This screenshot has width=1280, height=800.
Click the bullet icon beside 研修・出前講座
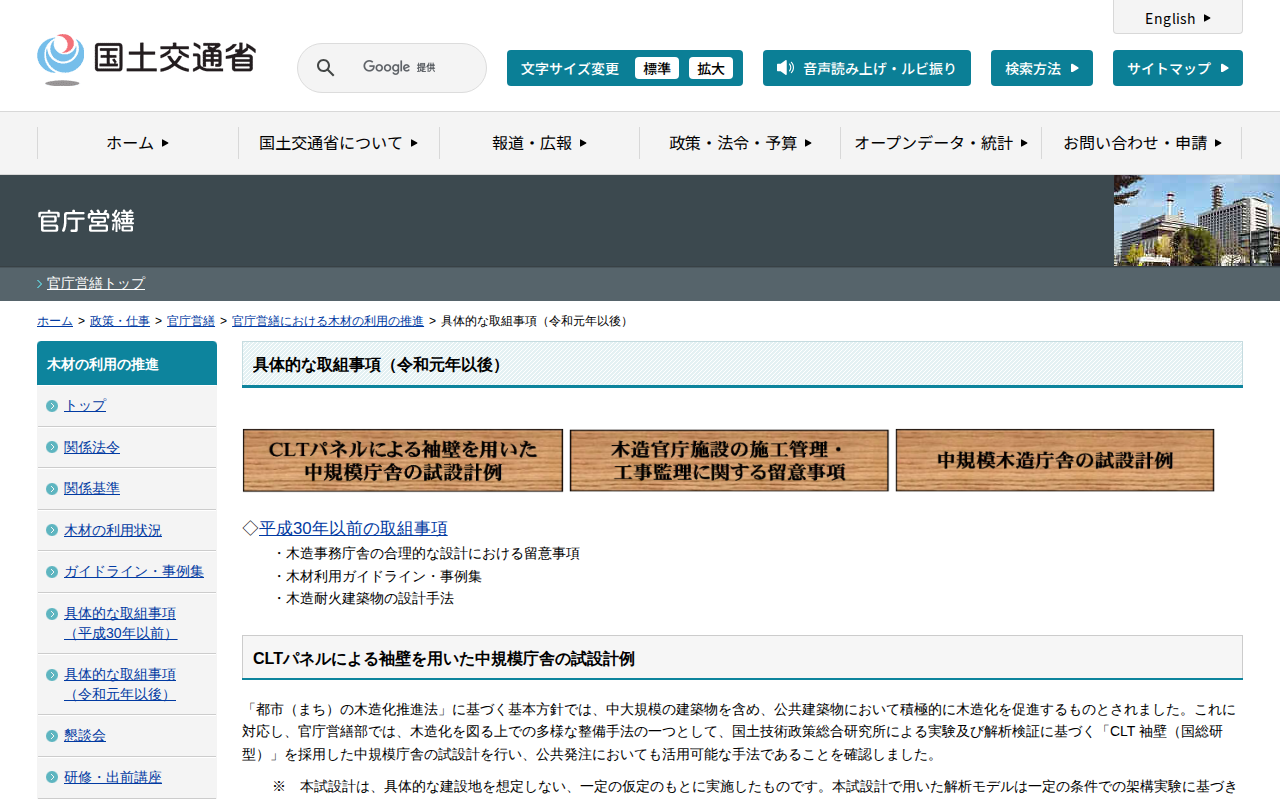pos(52,778)
